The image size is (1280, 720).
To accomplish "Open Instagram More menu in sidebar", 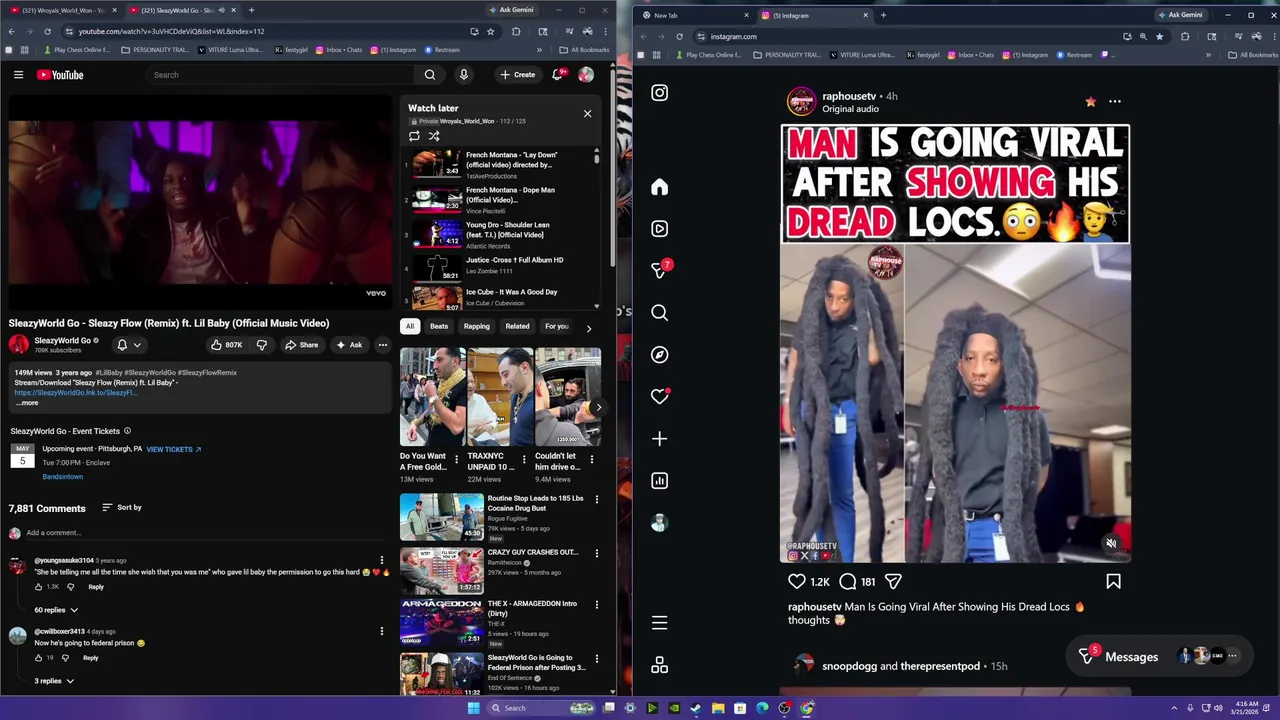I will 659,623.
